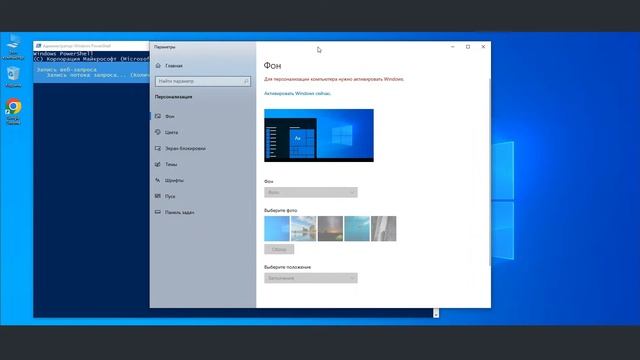Screen dimensions: 640x360
Task: Select the Google Chrome desktop shortcut
Action: click(13, 111)
